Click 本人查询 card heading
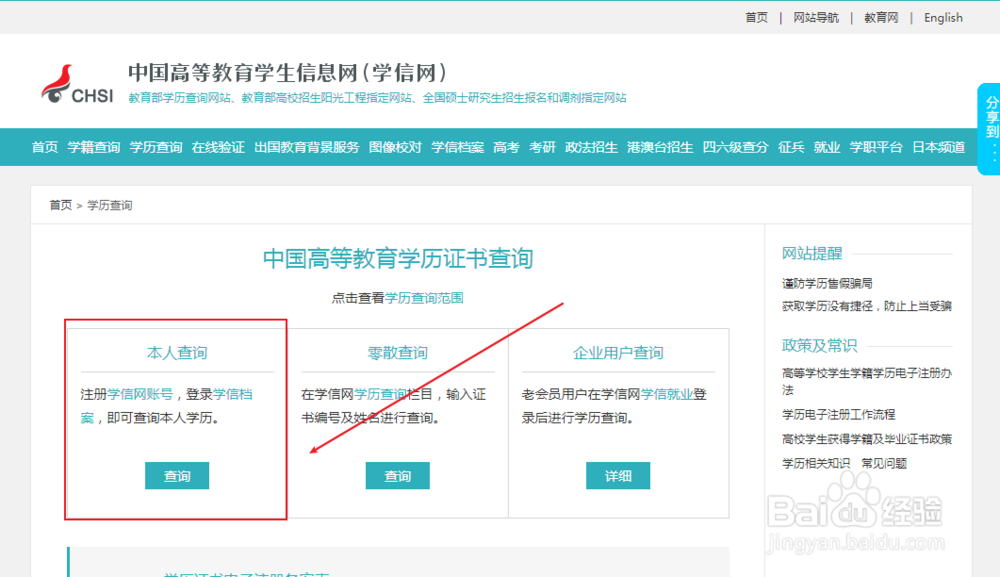This screenshot has width=1000, height=577. (177, 353)
